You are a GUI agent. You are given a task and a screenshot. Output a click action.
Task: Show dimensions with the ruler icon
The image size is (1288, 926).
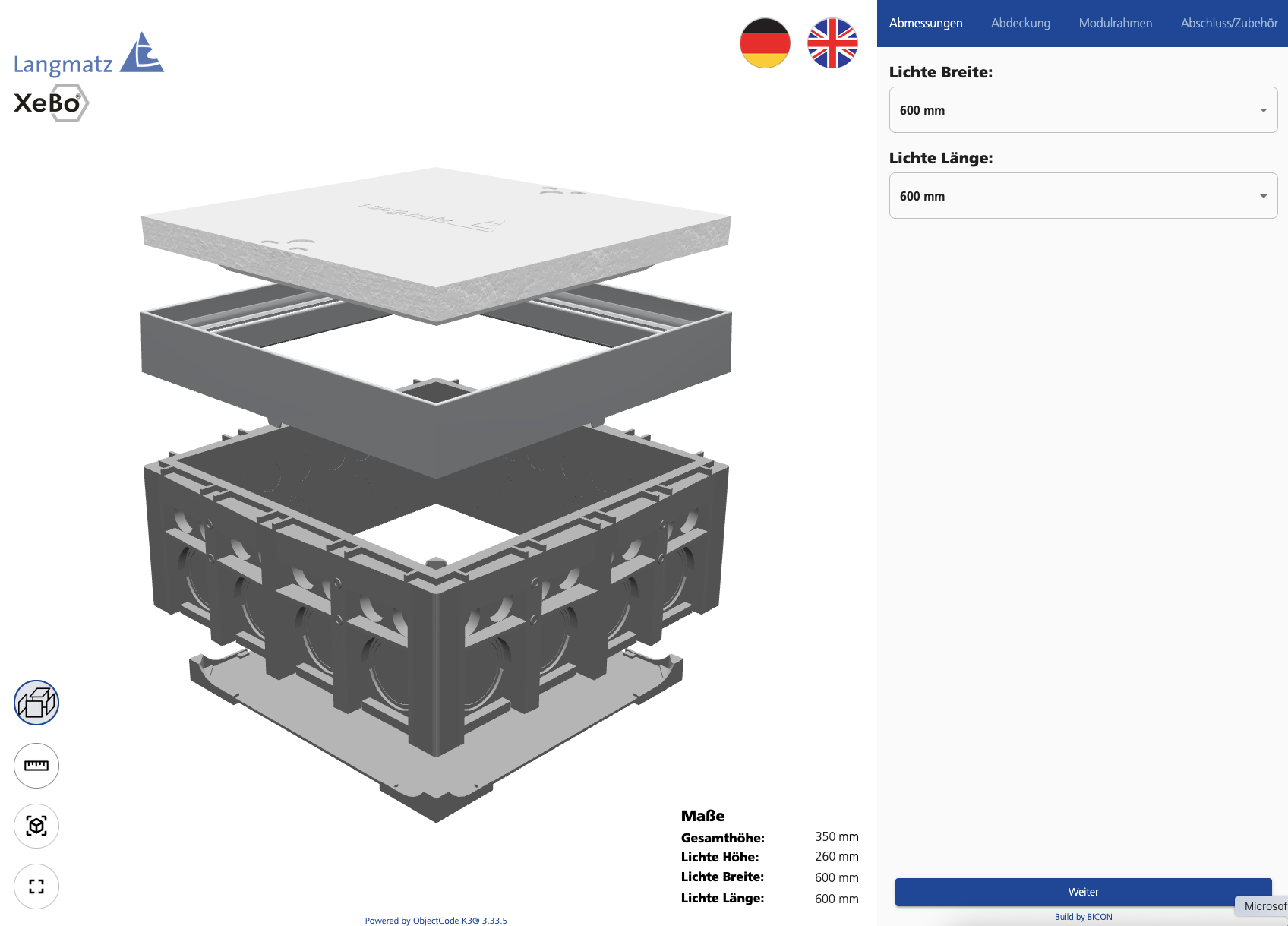pos(36,766)
